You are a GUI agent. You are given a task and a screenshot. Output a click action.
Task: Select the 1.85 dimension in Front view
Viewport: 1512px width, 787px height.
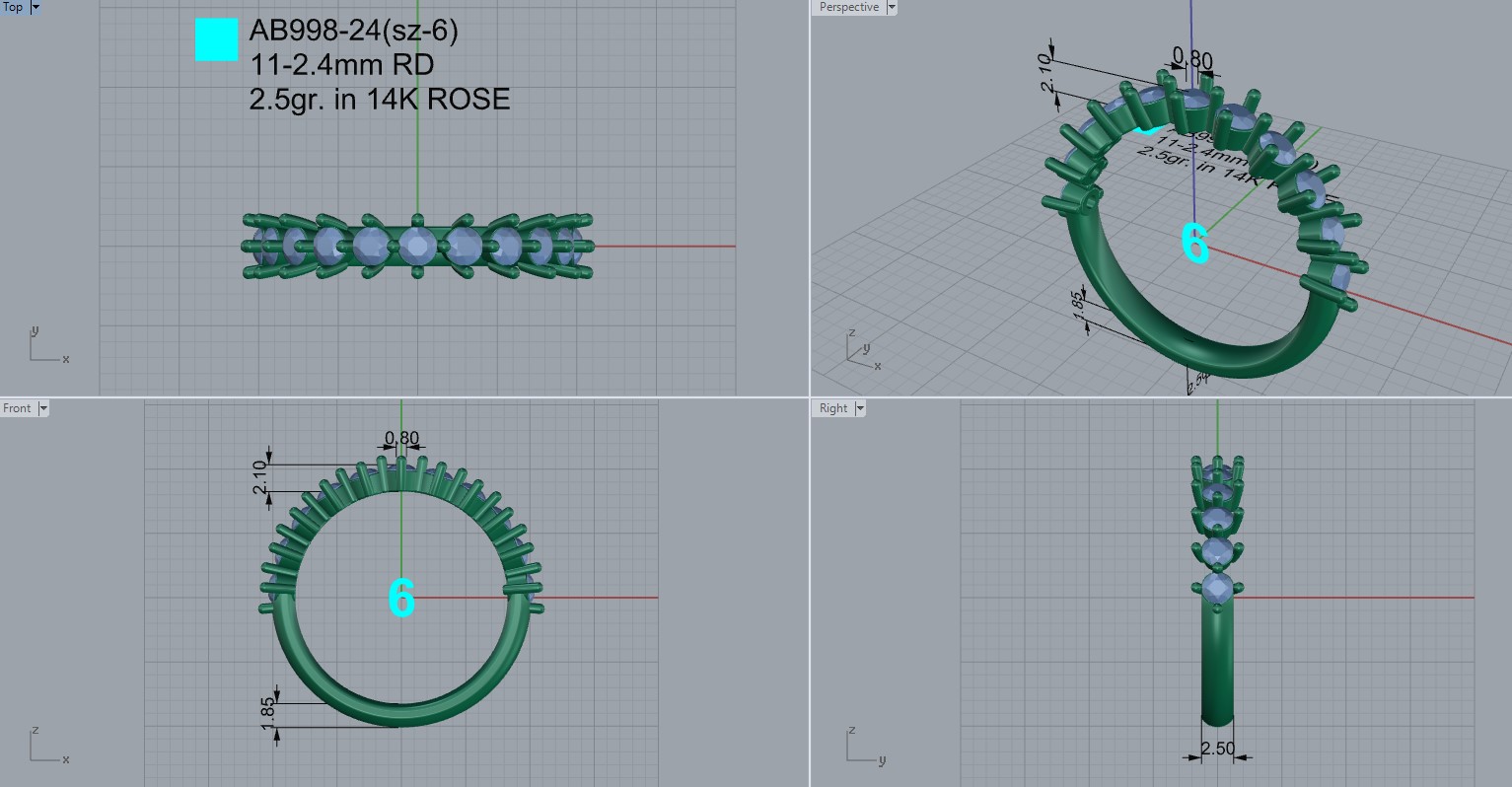[x=268, y=715]
